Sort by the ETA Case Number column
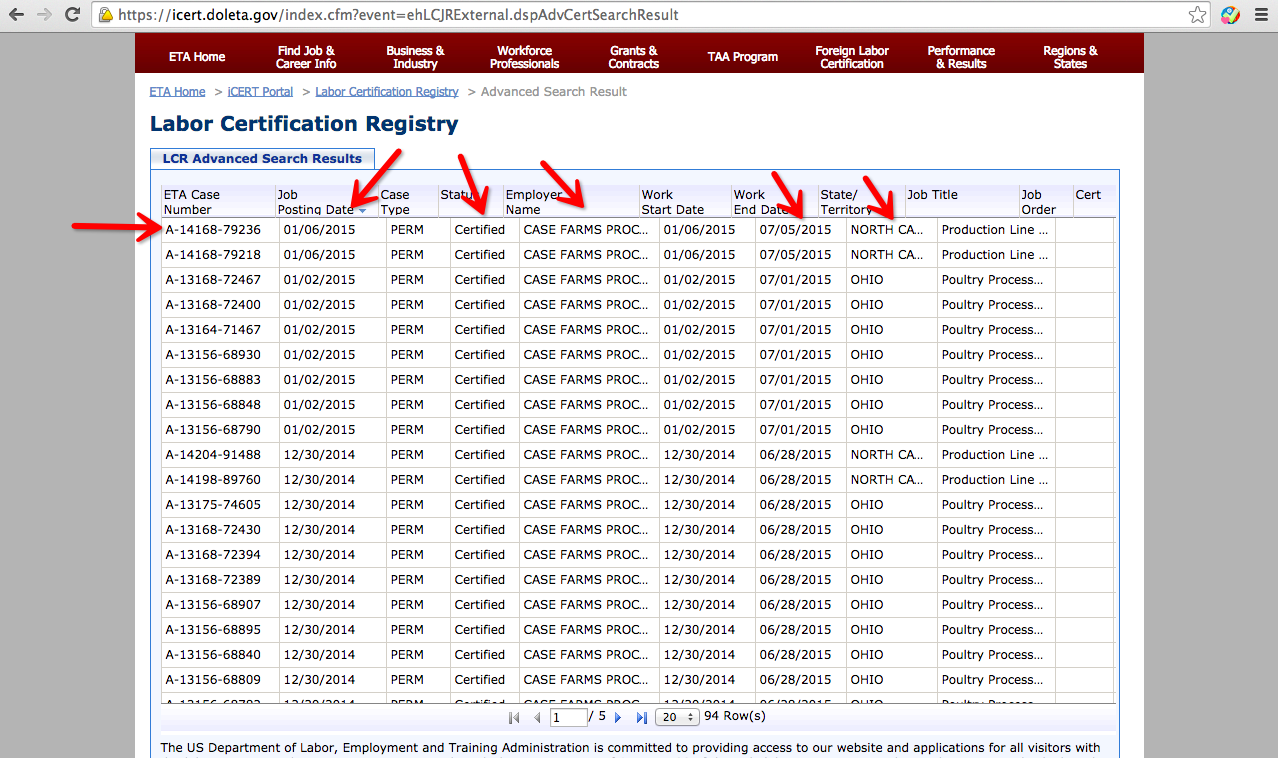Image resolution: width=1278 pixels, height=758 pixels. point(218,202)
